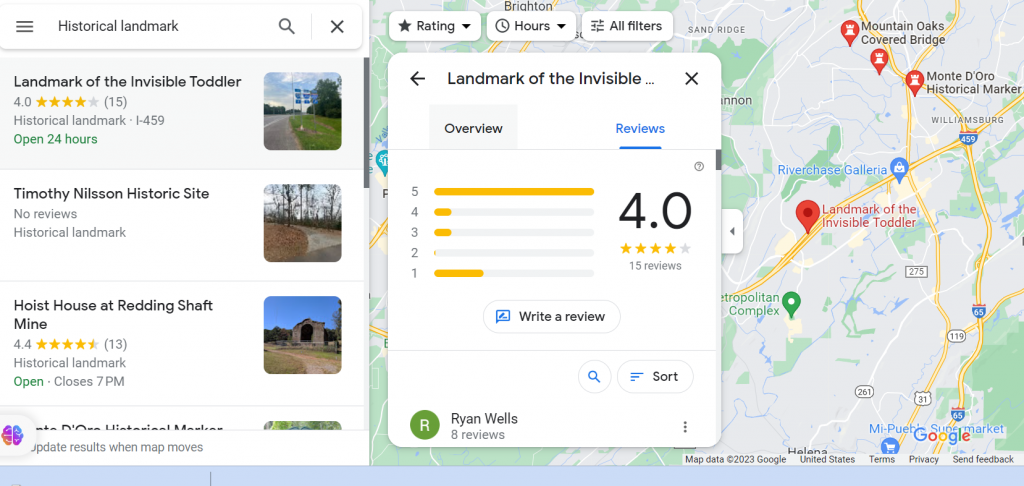Click the search magnifier icon

point(287,27)
